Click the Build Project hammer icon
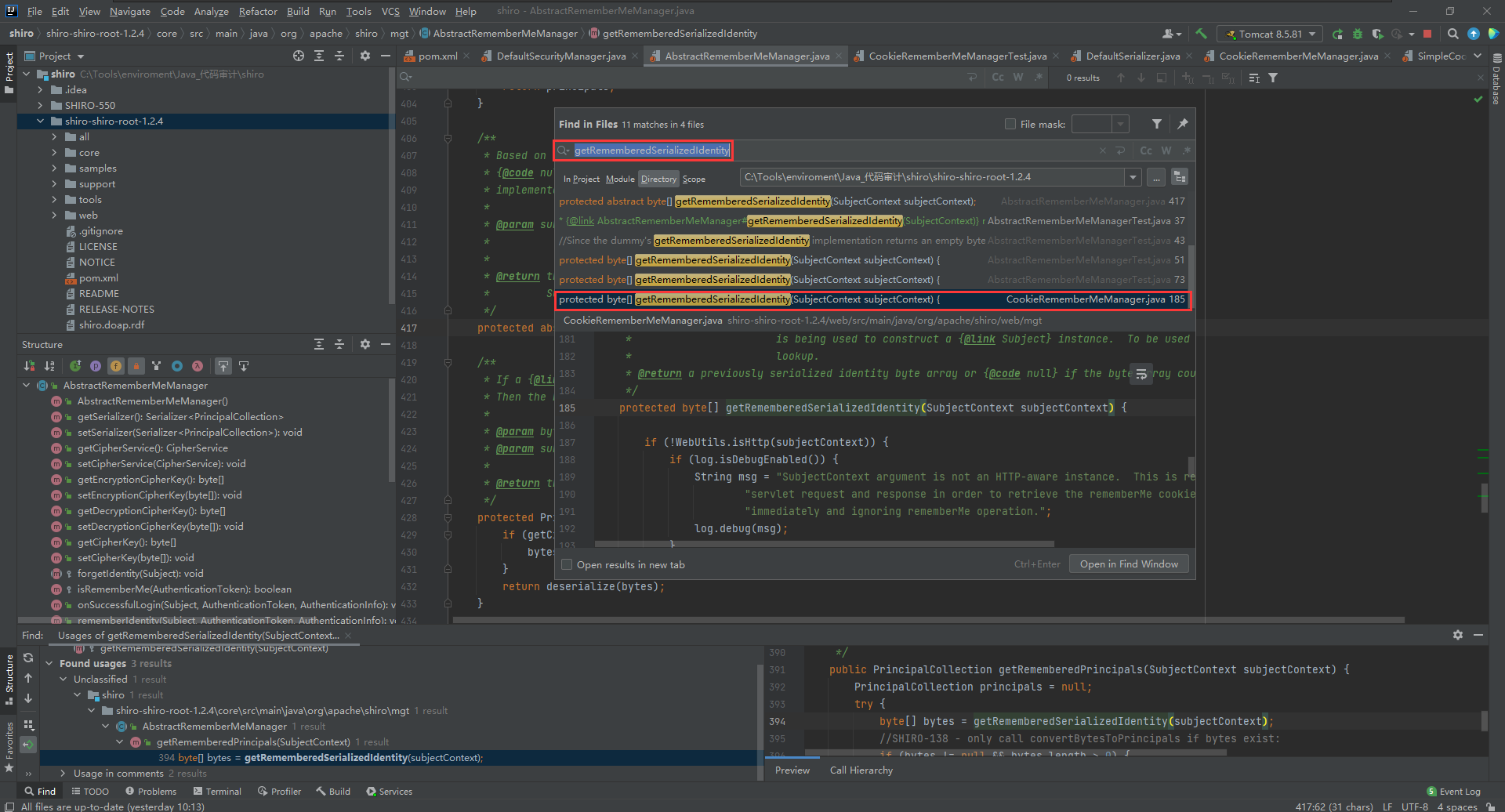Viewport: 1505px width, 812px height. click(1201, 34)
